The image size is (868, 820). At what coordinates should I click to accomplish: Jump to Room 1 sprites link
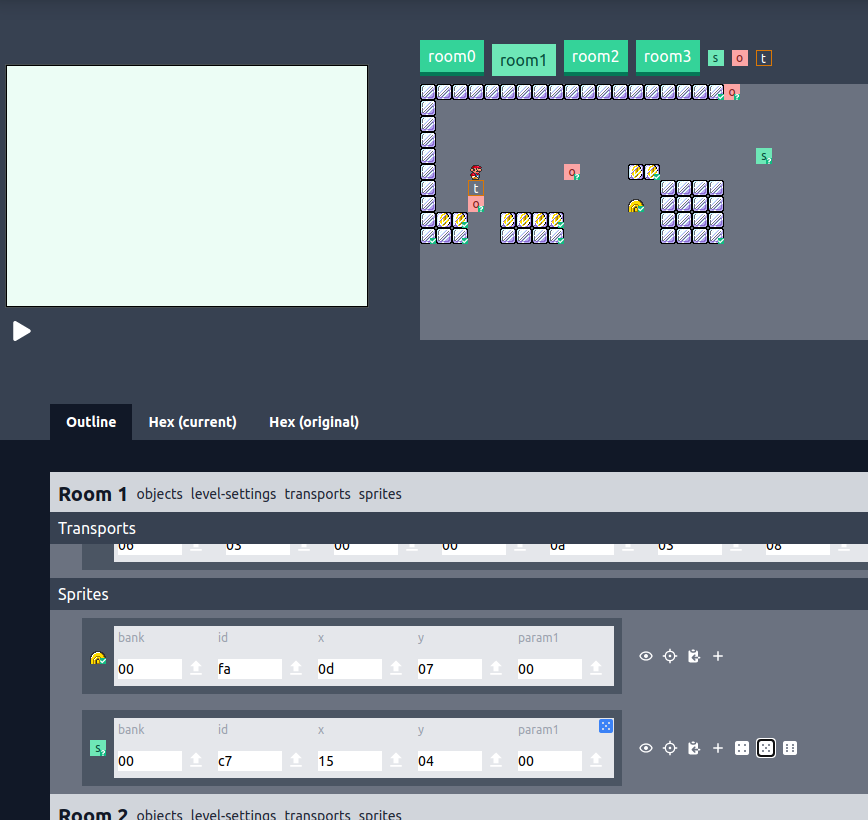pyautogui.click(x=380, y=494)
